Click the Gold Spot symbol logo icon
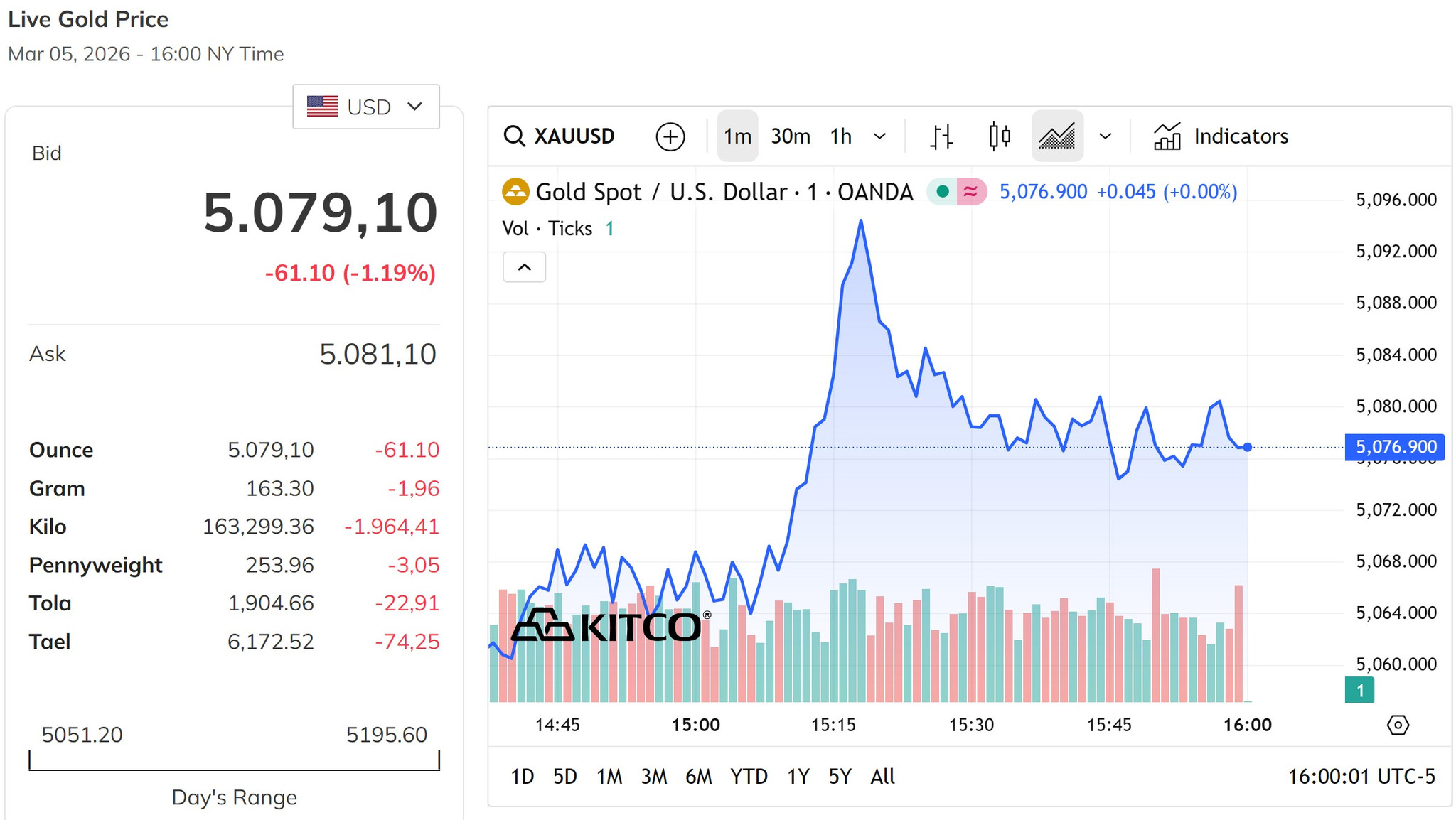Image resolution: width=1456 pixels, height=820 pixels. 515,192
